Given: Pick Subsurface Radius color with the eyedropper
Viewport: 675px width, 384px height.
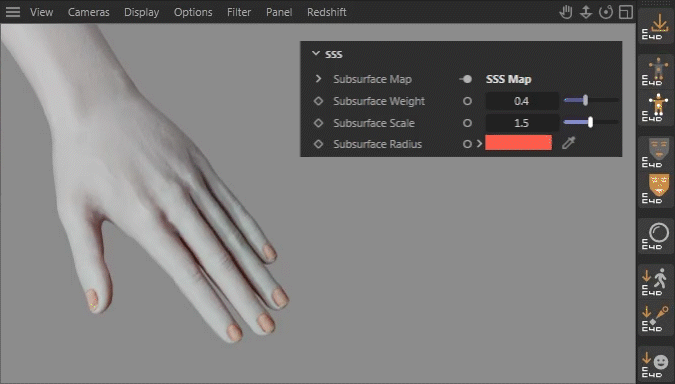Looking at the screenshot, I should (x=569, y=143).
